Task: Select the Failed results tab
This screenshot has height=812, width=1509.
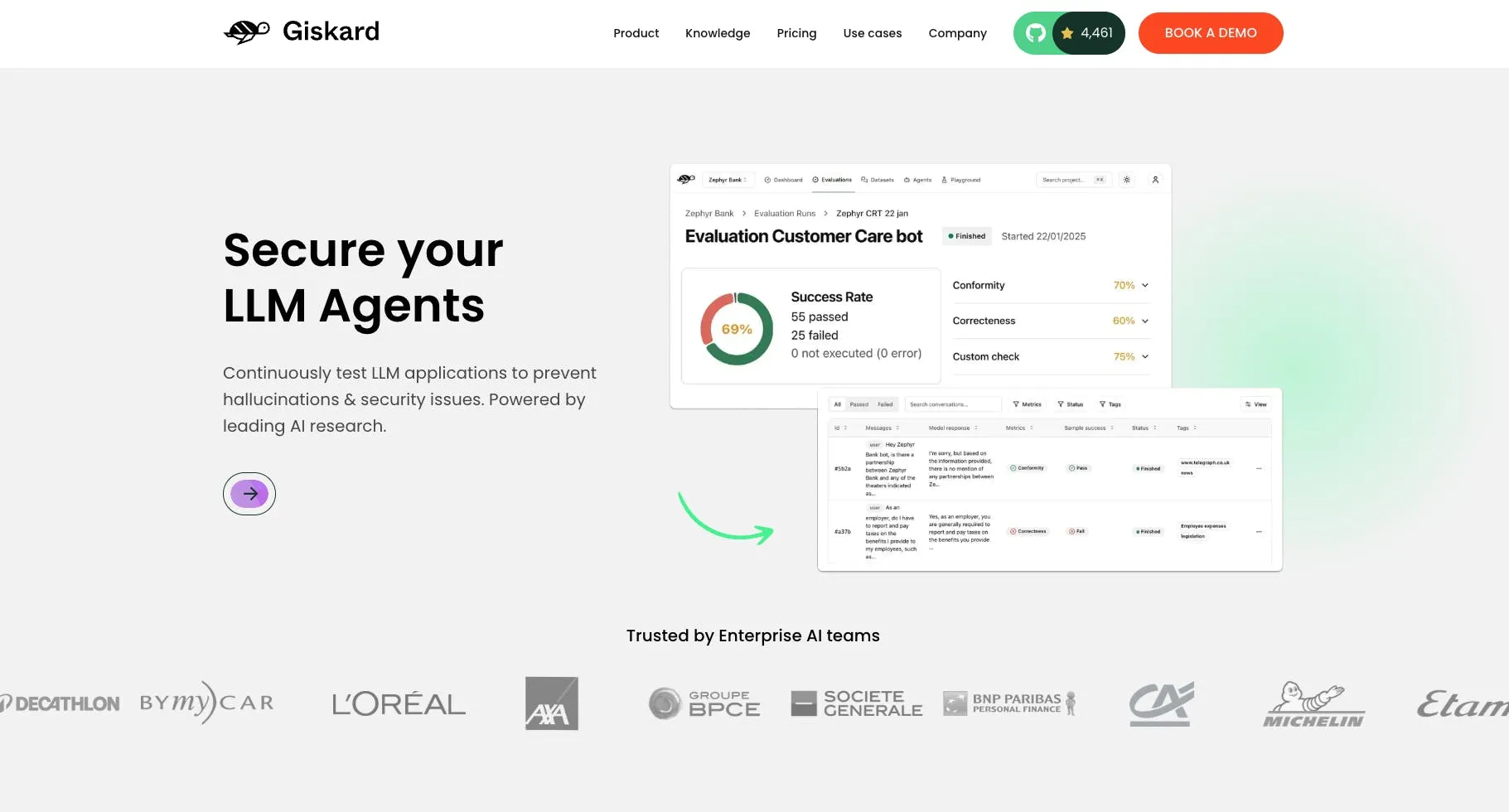Action: tap(885, 404)
